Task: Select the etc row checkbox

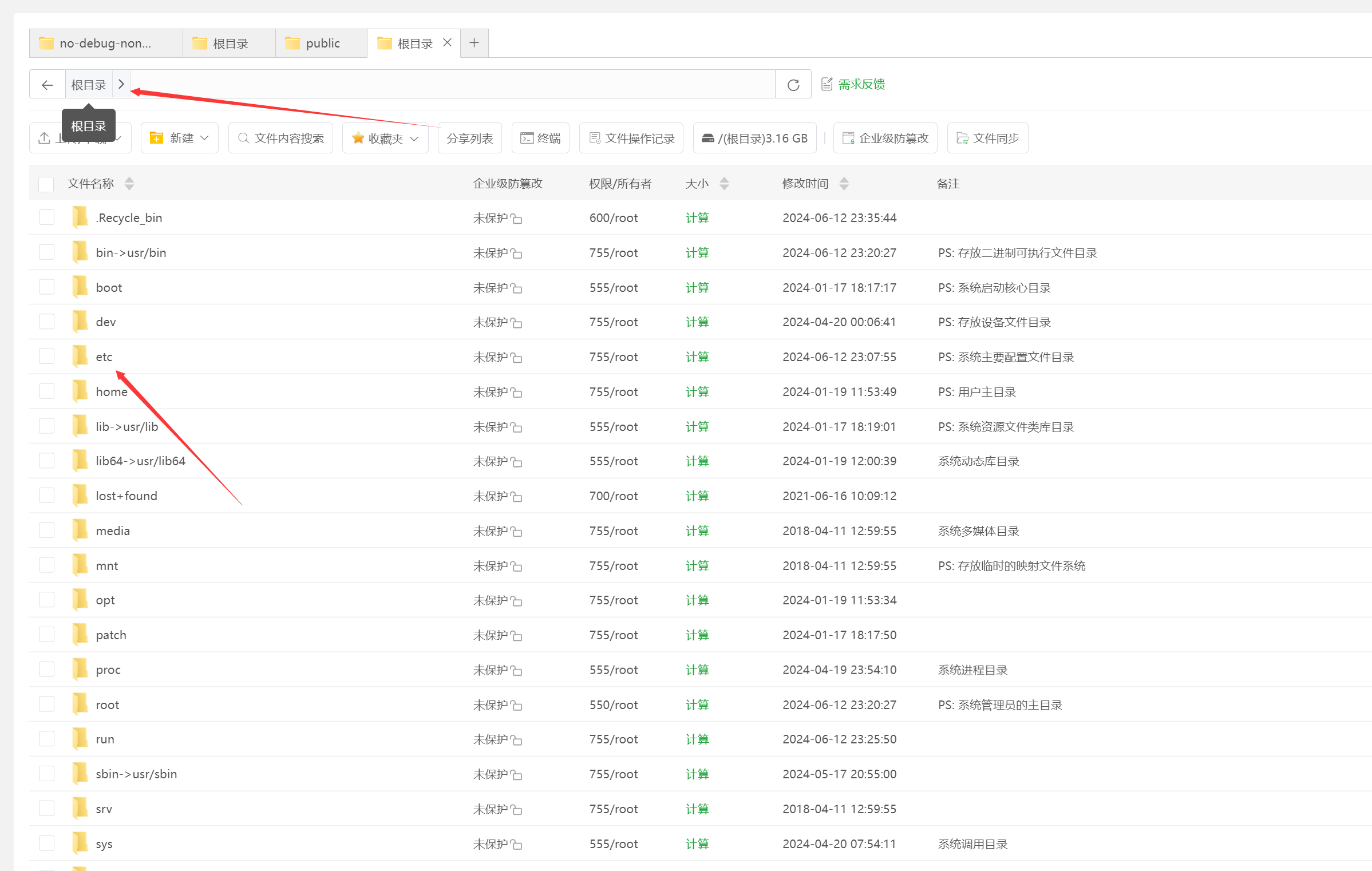Action: [x=46, y=357]
